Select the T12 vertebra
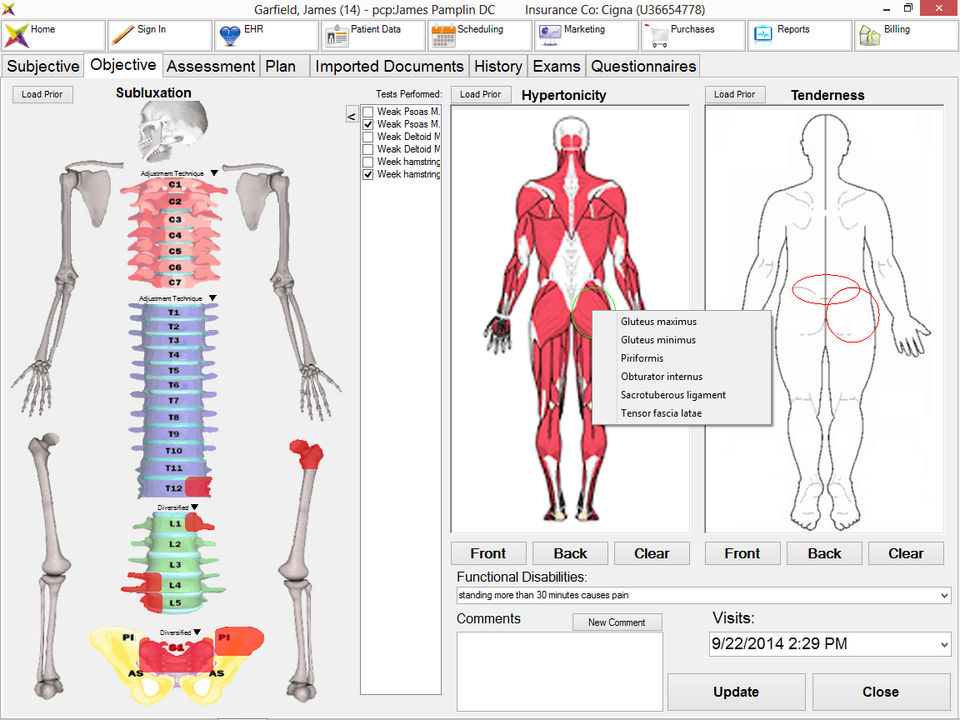This screenshot has width=960, height=720. point(174,488)
